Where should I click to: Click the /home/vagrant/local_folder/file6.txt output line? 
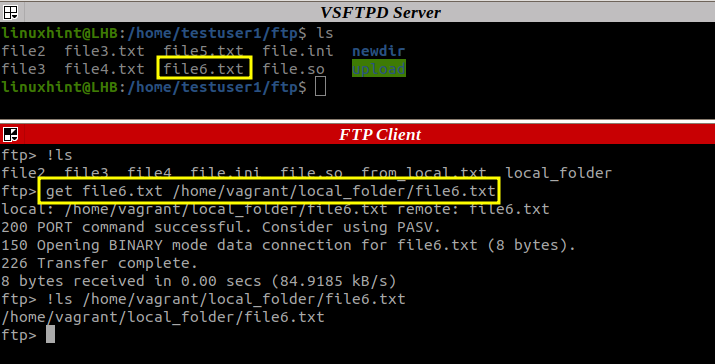coord(163,317)
